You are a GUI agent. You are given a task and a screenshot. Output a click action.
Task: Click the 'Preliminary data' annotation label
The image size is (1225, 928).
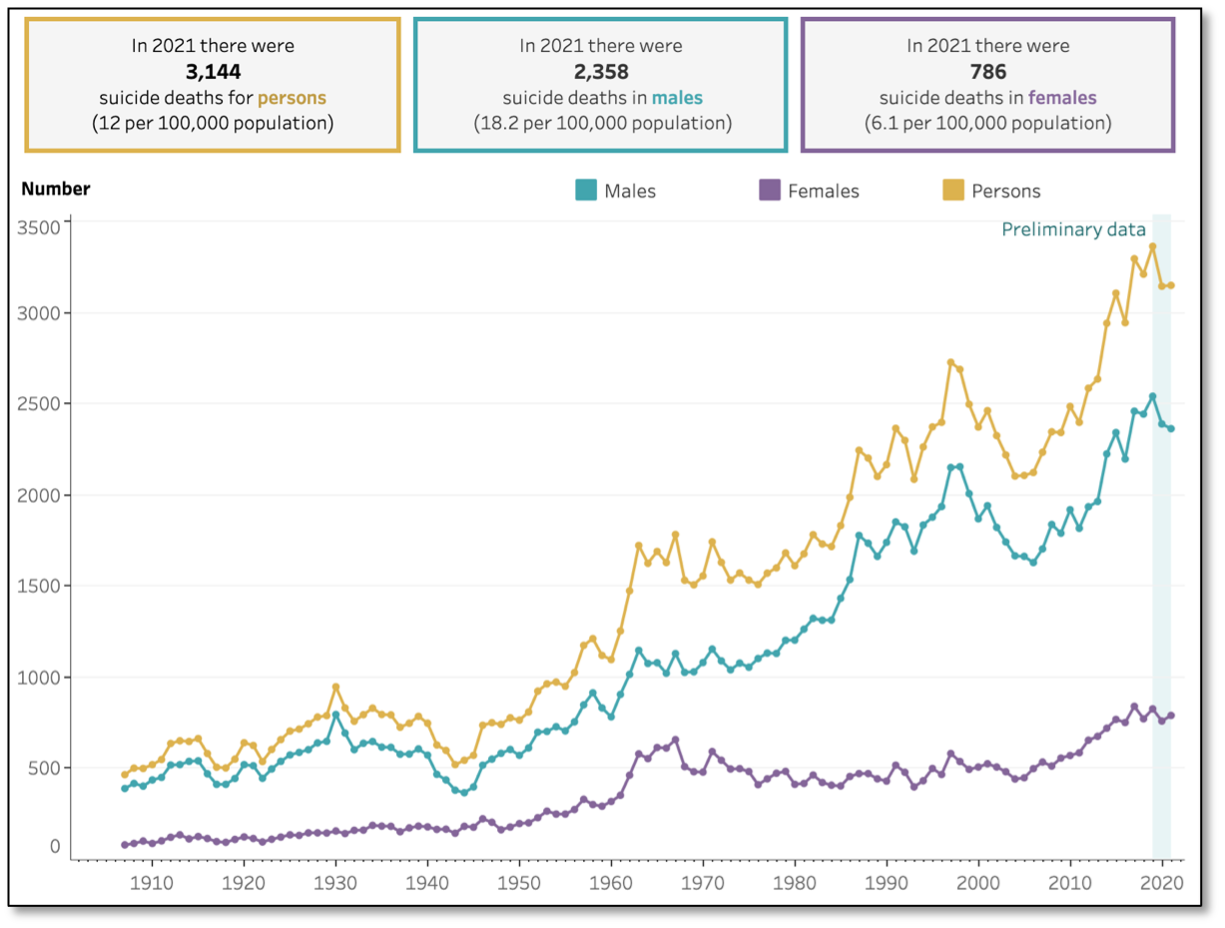point(1073,230)
